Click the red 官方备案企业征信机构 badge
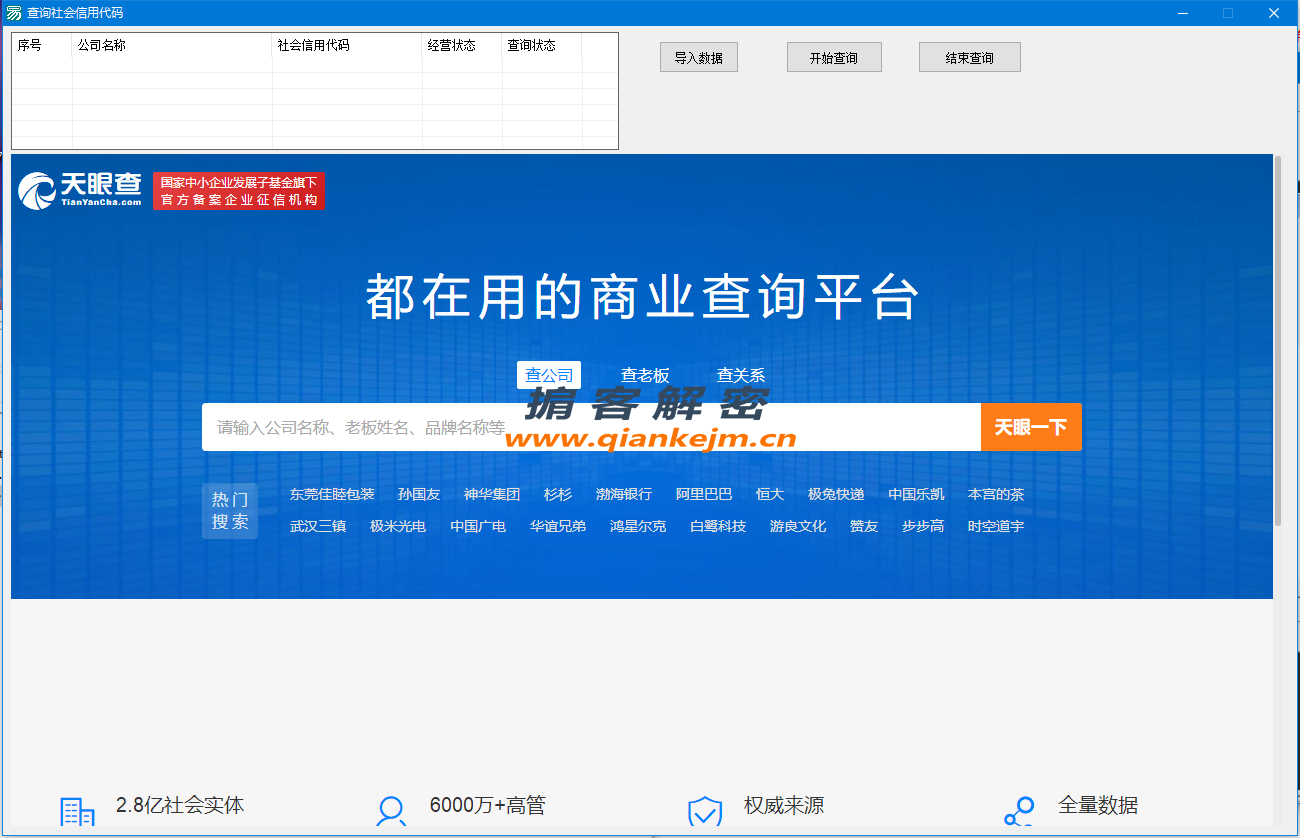1300x838 pixels. click(239, 191)
